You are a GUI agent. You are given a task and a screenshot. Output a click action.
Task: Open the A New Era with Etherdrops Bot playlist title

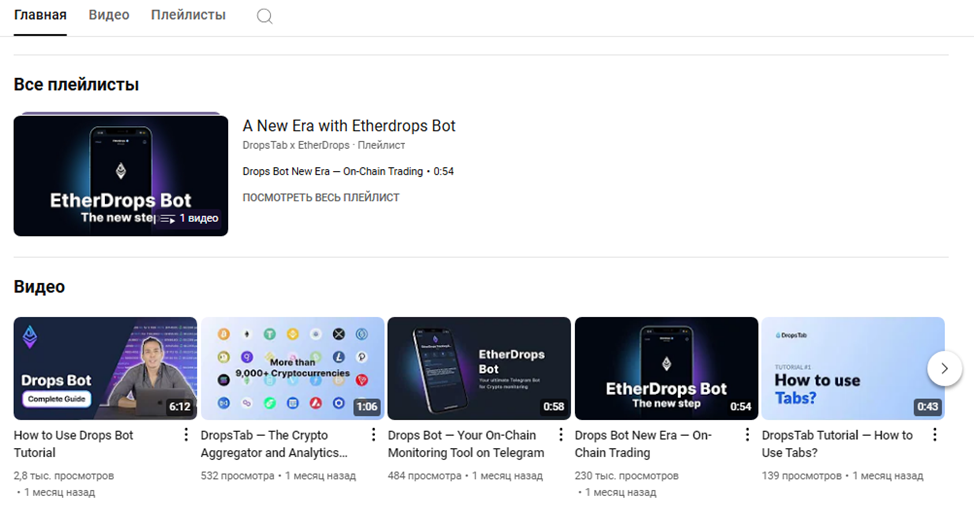click(x=349, y=126)
